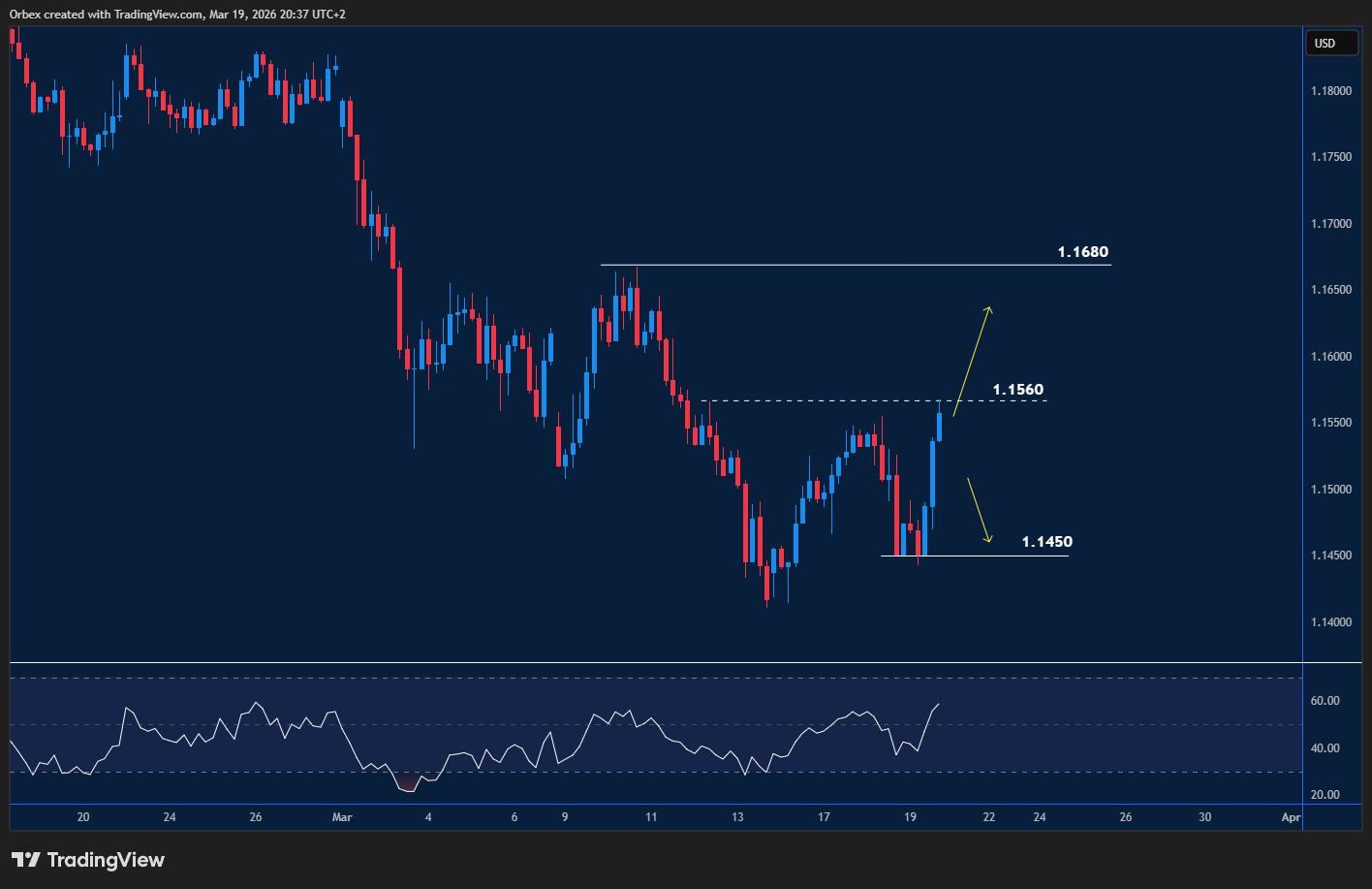Select the solid 1.1450 horizontal support line

(975, 556)
